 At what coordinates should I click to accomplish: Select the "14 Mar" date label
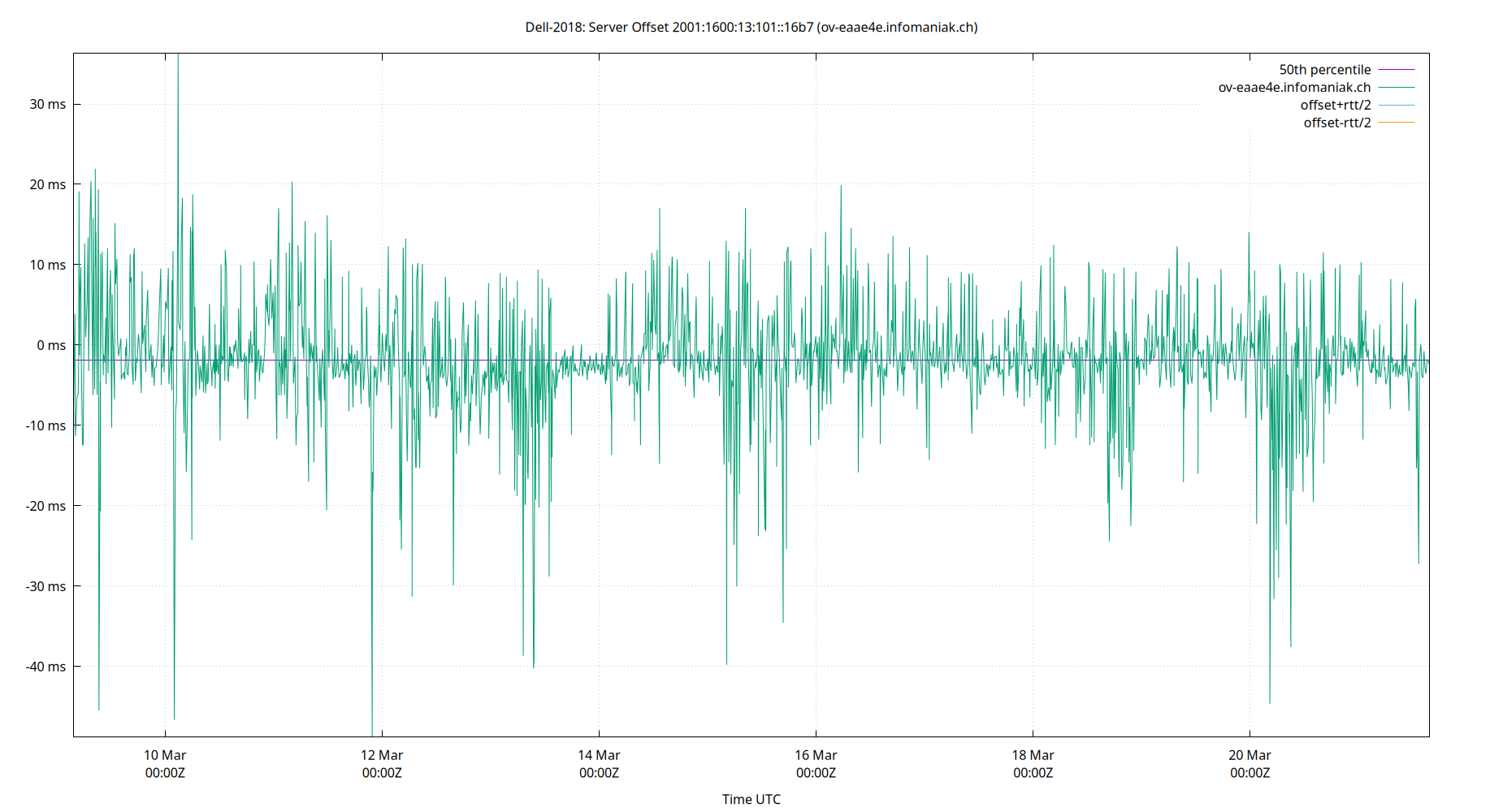coord(599,754)
